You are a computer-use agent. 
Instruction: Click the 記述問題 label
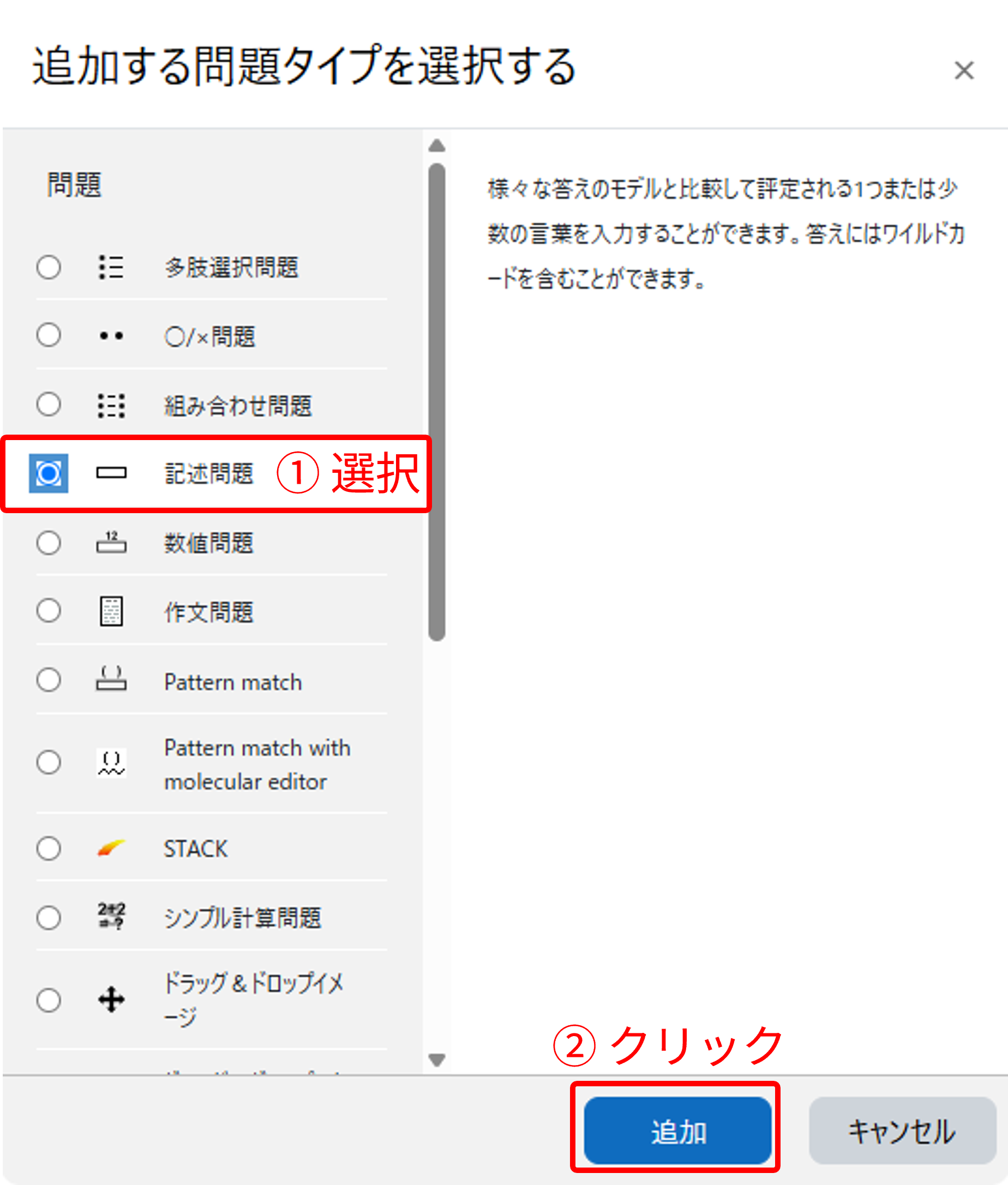209,474
